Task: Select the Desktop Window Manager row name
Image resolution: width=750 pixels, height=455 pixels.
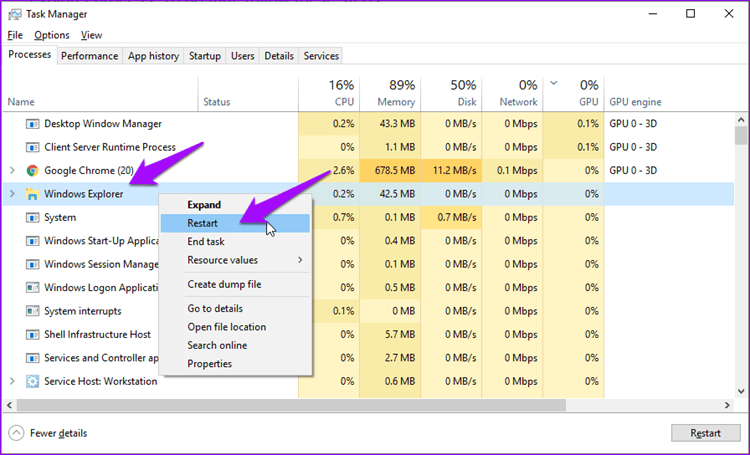Action: [103, 124]
